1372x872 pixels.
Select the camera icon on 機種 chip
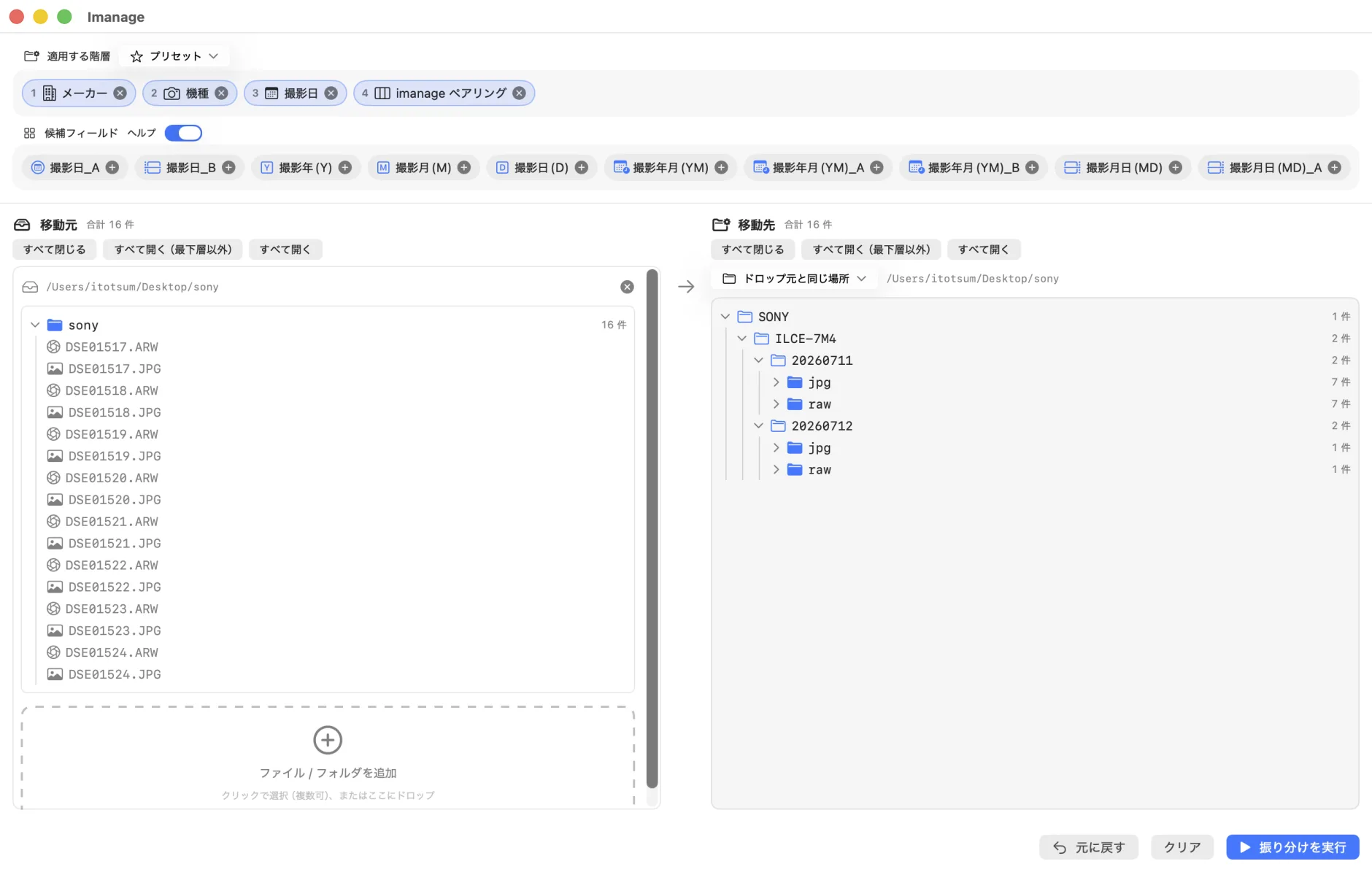click(x=171, y=93)
